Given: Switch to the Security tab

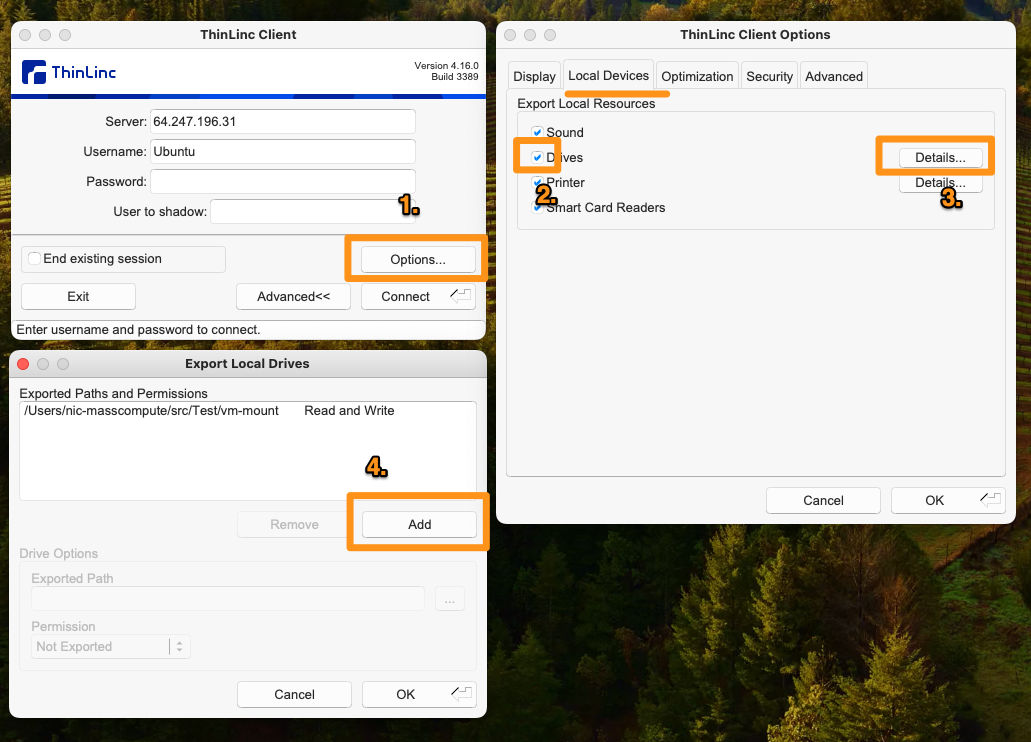Looking at the screenshot, I should pyautogui.click(x=769, y=76).
